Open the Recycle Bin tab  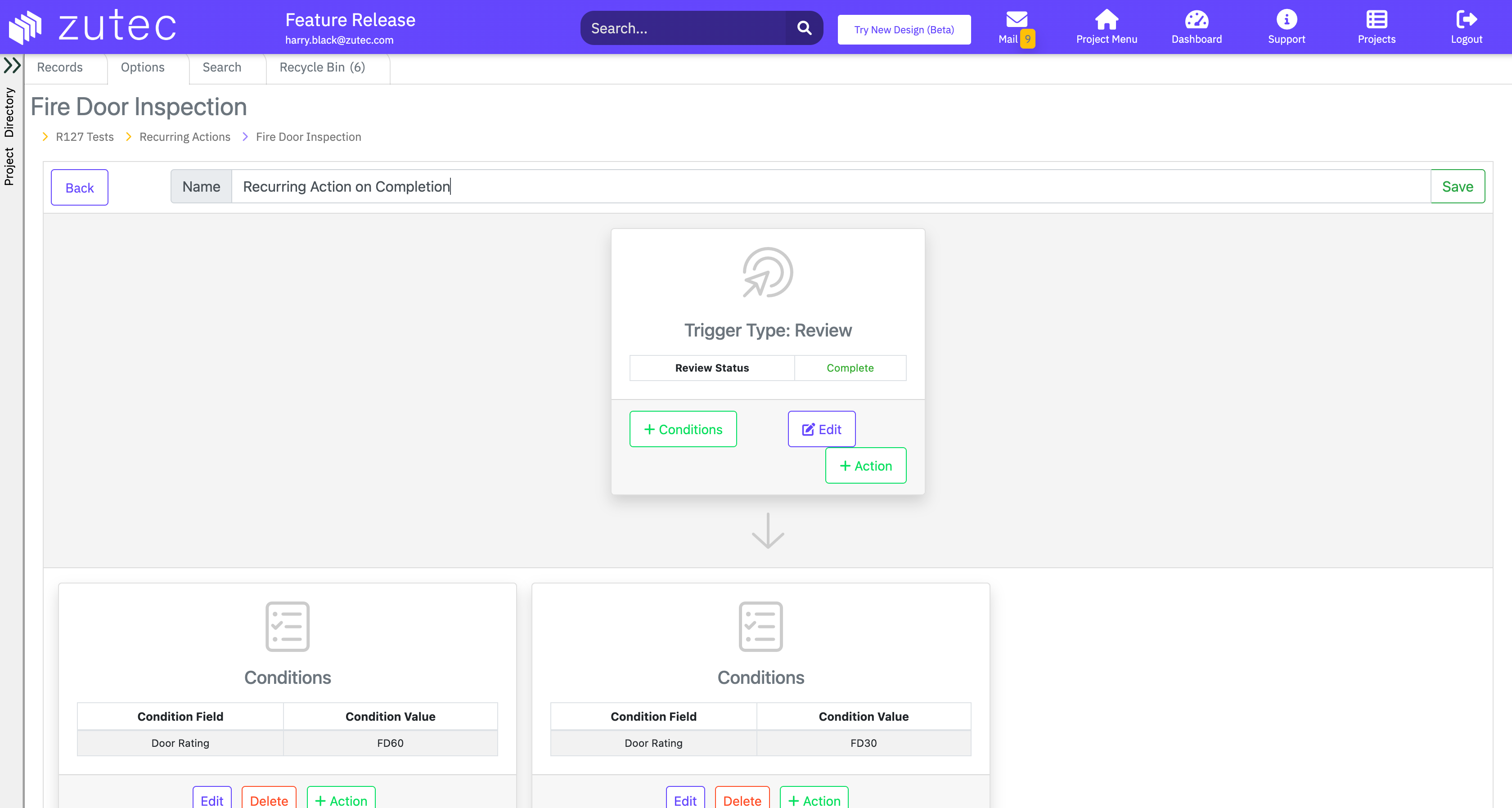pos(322,67)
